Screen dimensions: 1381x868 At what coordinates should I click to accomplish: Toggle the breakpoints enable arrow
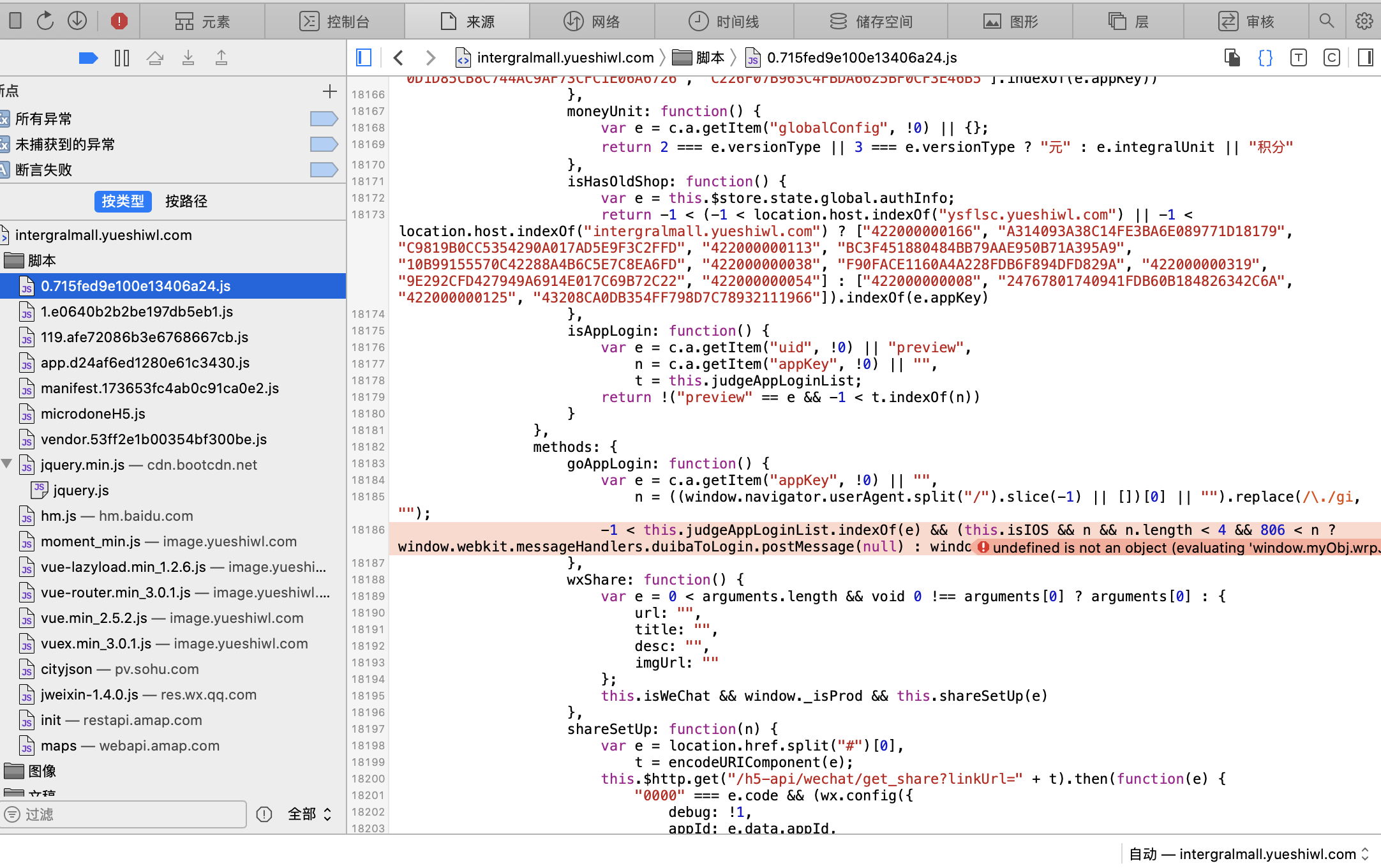(x=88, y=58)
